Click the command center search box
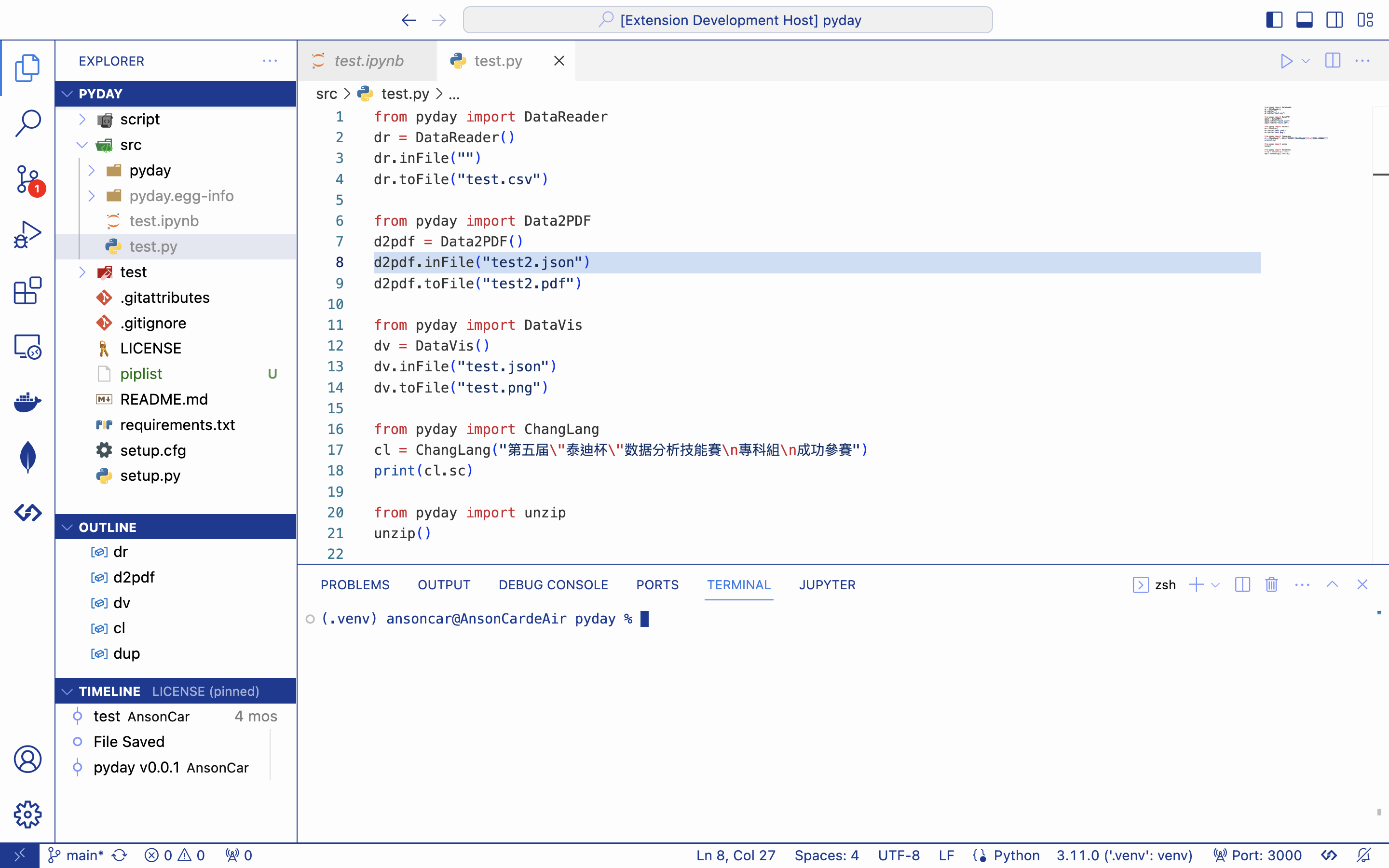Screen dimensions: 1389x868 (727, 20)
